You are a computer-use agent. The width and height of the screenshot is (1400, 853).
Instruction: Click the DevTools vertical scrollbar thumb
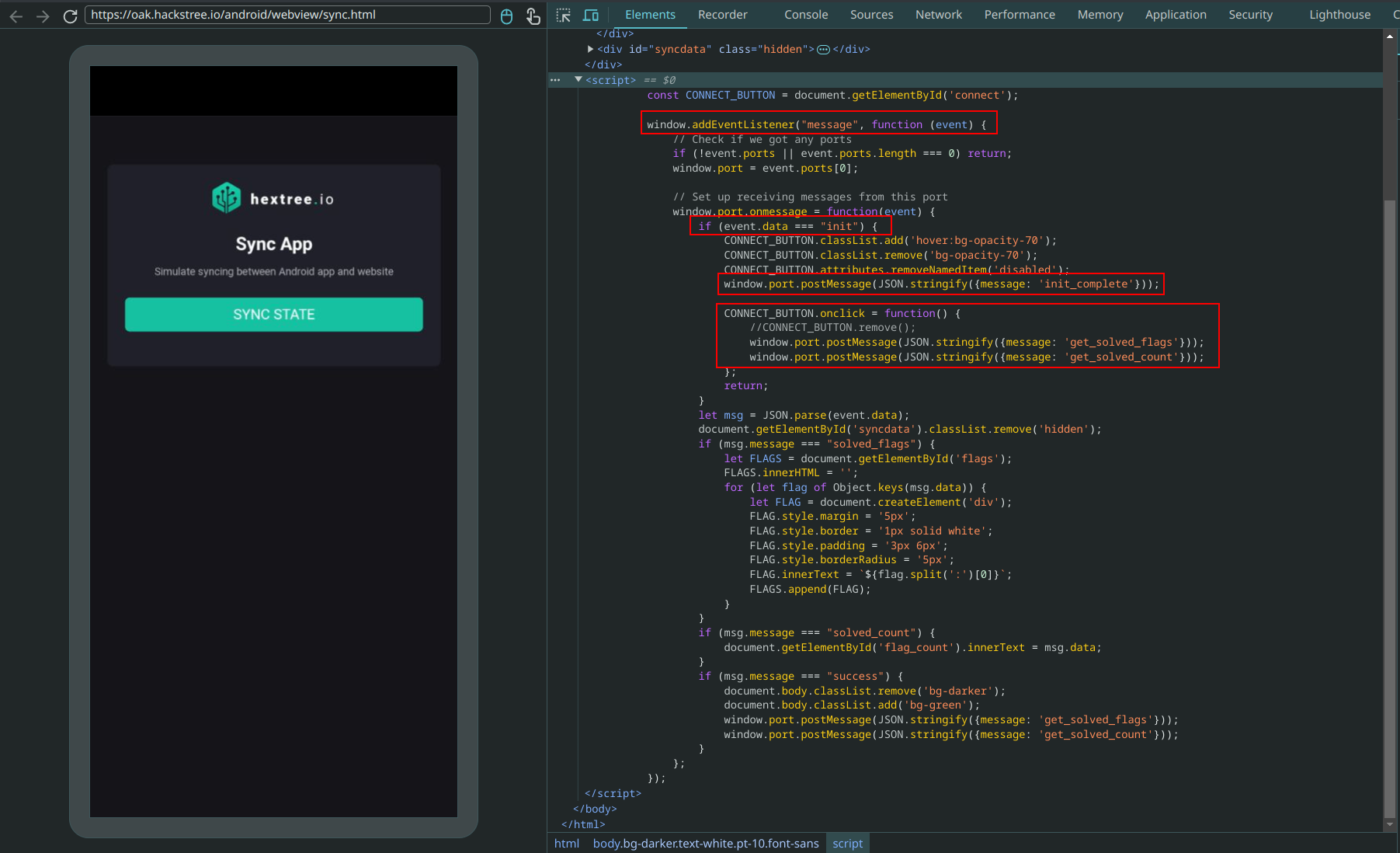click(1389, 509)
